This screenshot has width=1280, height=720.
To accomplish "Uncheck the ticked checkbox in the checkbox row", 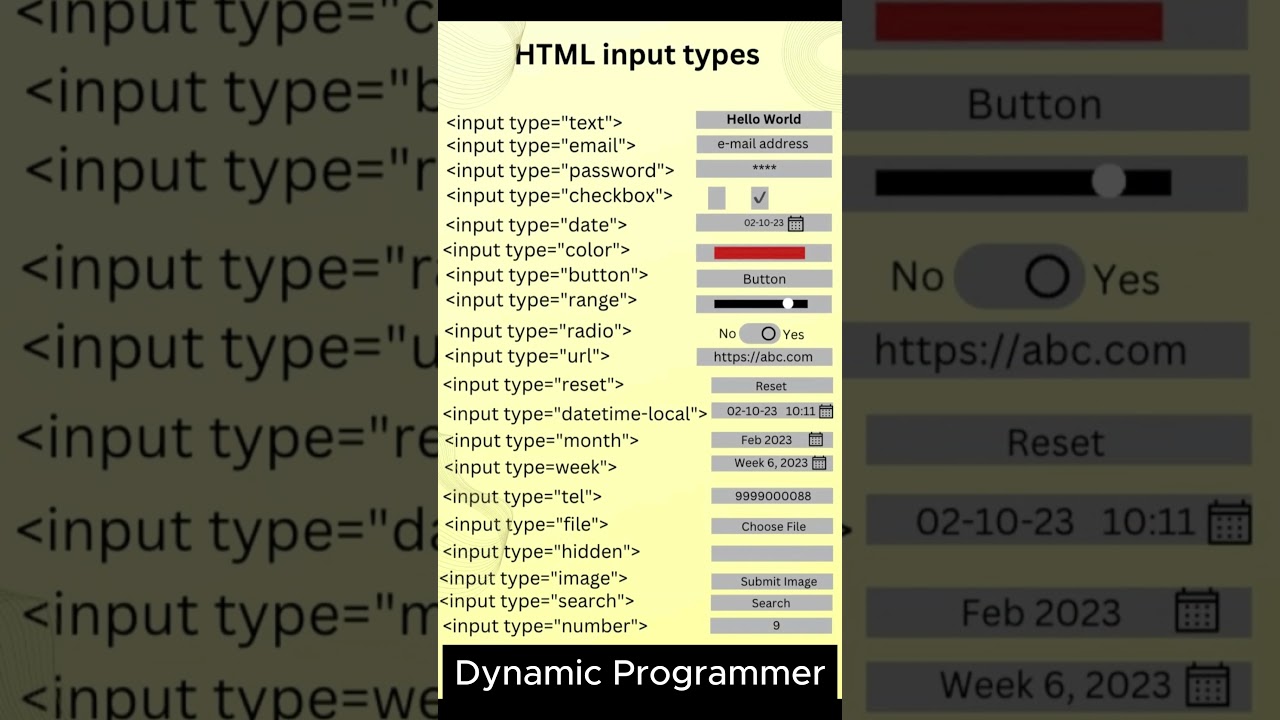I will click(760, 198).
